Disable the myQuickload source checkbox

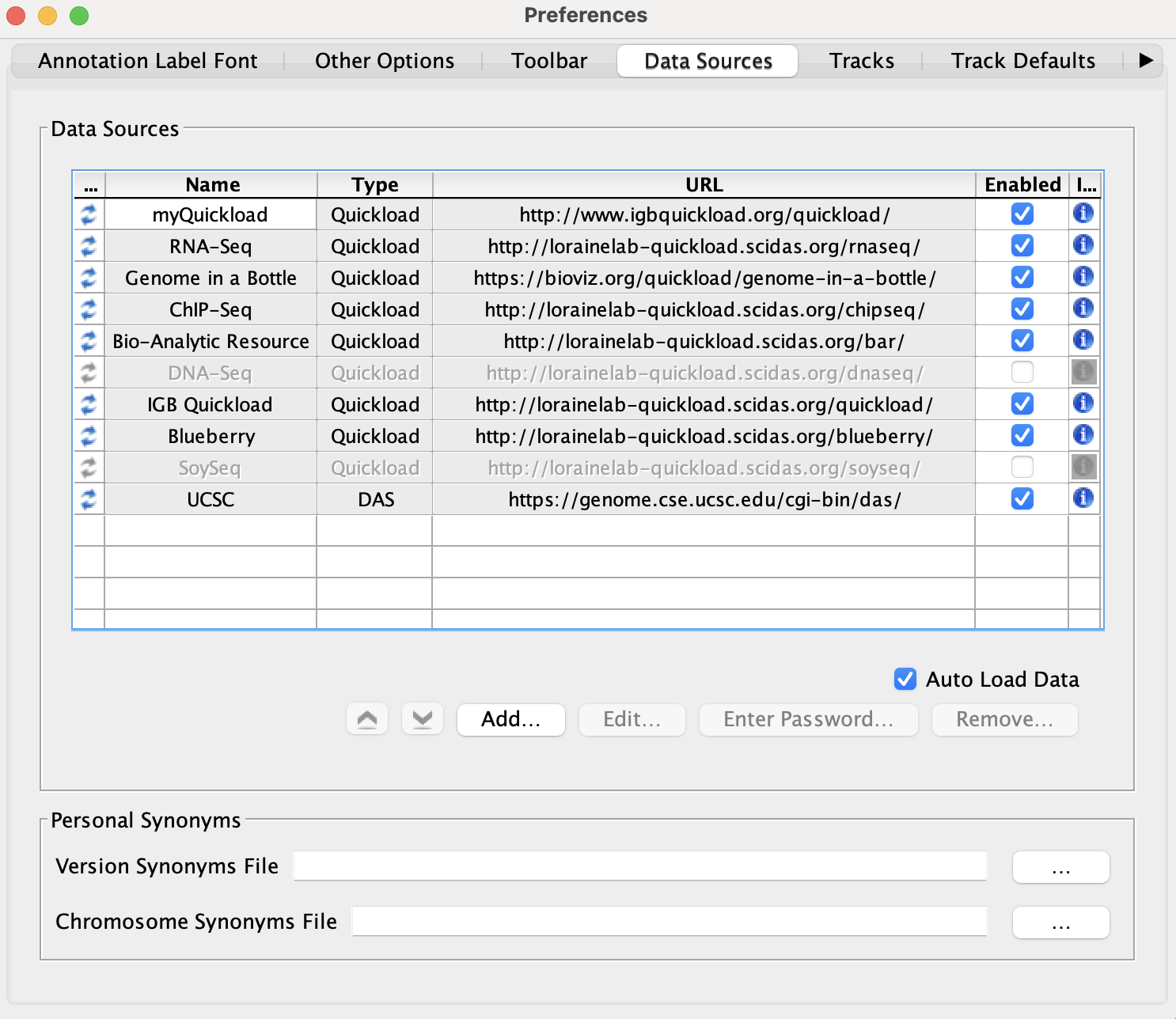pyautogui.click(x=1022, y=214)
